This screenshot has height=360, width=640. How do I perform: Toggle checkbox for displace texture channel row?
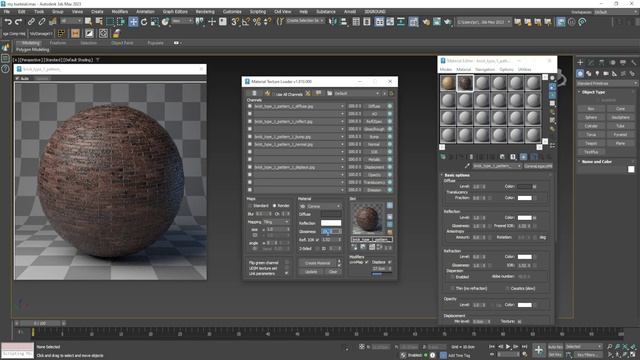250,167
